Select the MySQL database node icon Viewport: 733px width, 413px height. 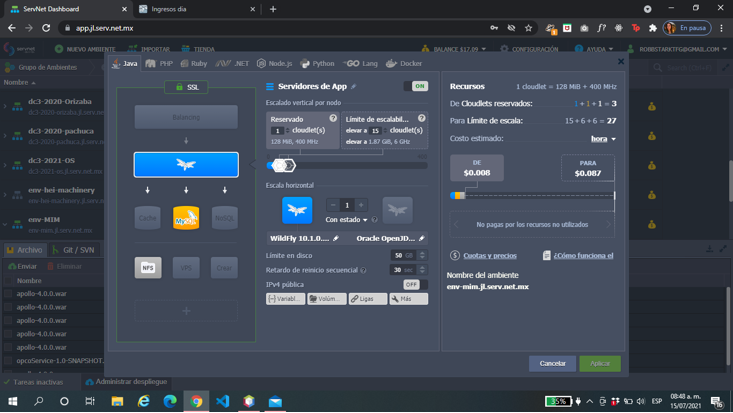(x=186, y=217)
